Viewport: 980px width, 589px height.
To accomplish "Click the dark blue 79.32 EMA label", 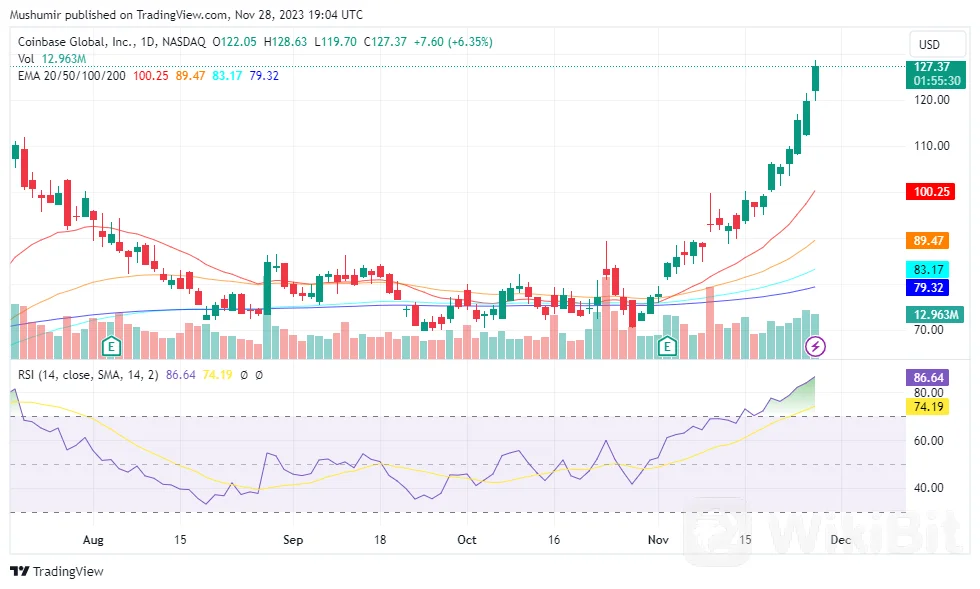I will (x=930, y=288).
